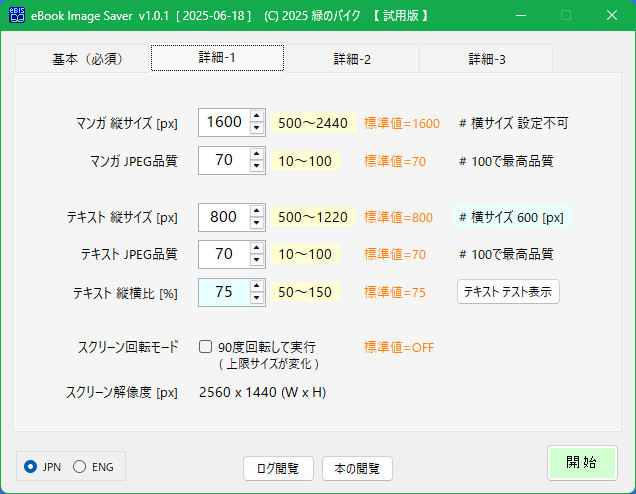Decrease マンガ JPEG品質 using down spinner
This screenshot has width=636, height=494.
(x=256, y=166)
